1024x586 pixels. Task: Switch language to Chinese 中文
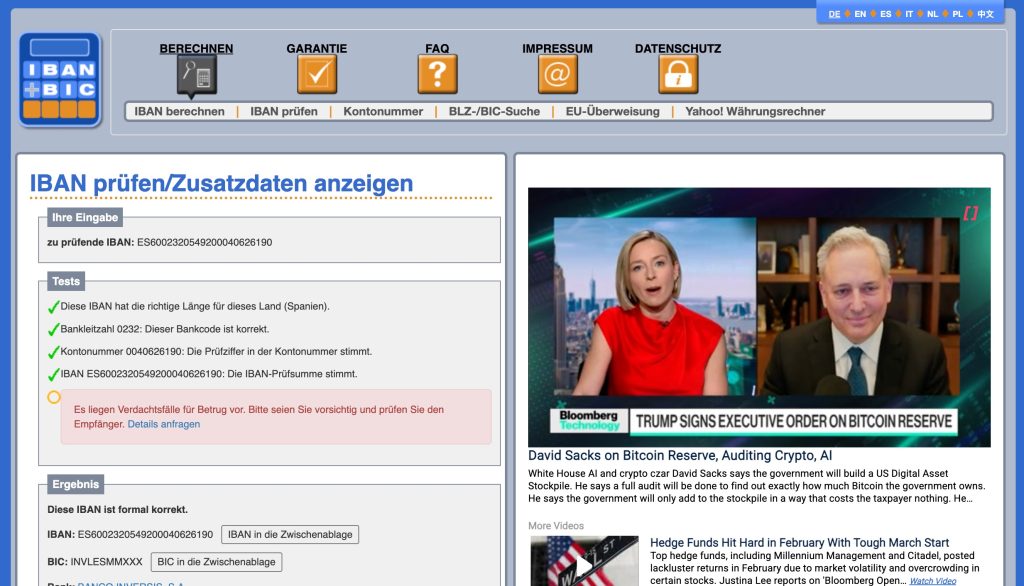click(985, 14)
